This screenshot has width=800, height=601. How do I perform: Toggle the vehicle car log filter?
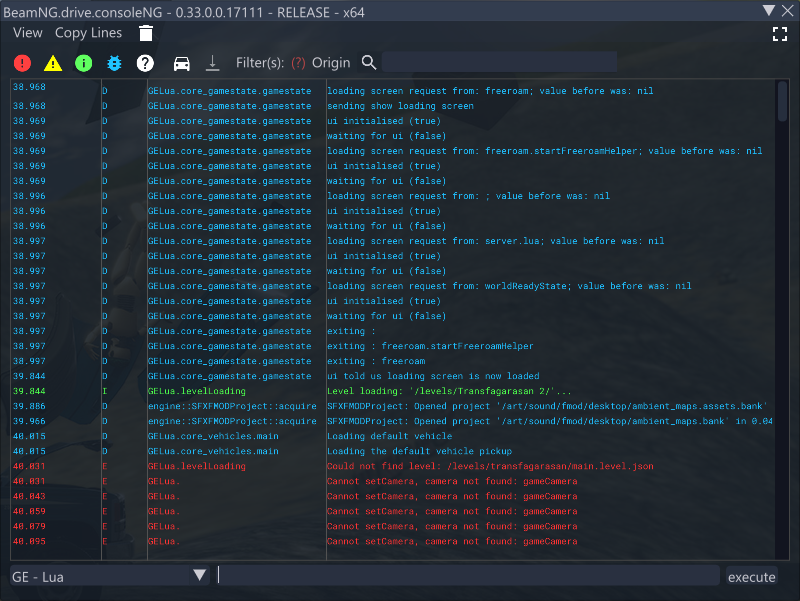182,63
